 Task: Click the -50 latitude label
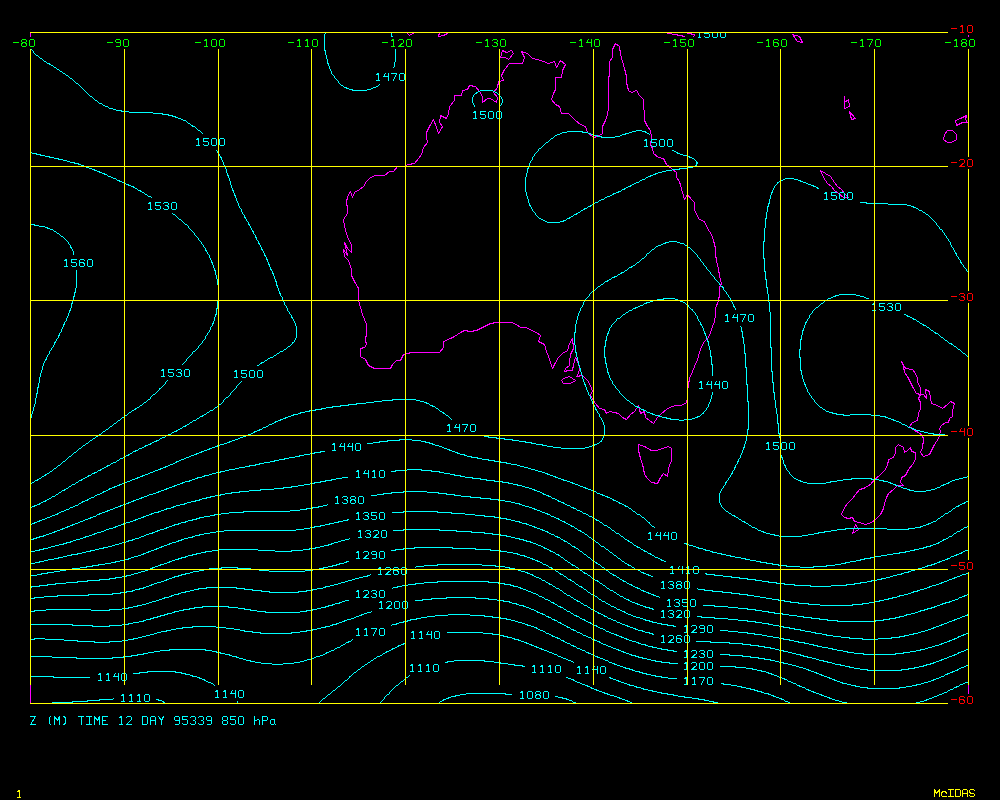pos(961,566)
